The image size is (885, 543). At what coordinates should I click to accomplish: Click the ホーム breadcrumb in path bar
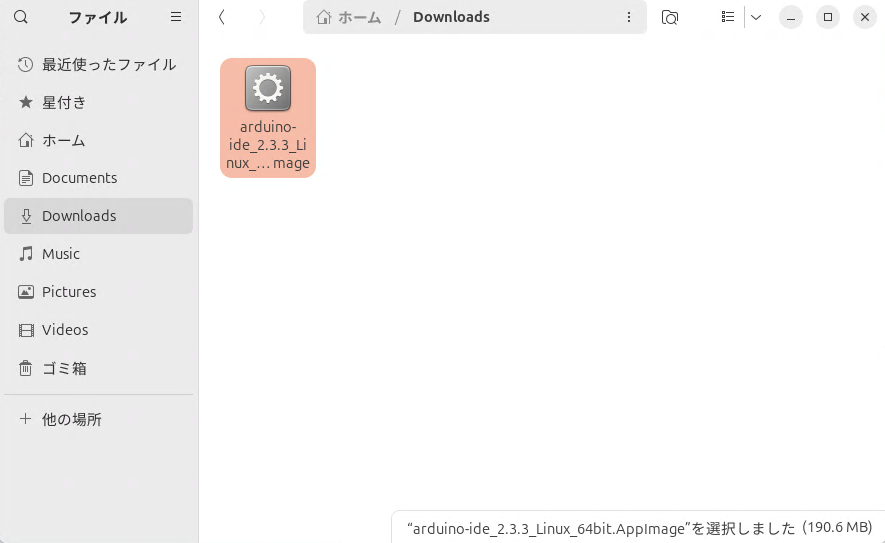click(349, 17)
